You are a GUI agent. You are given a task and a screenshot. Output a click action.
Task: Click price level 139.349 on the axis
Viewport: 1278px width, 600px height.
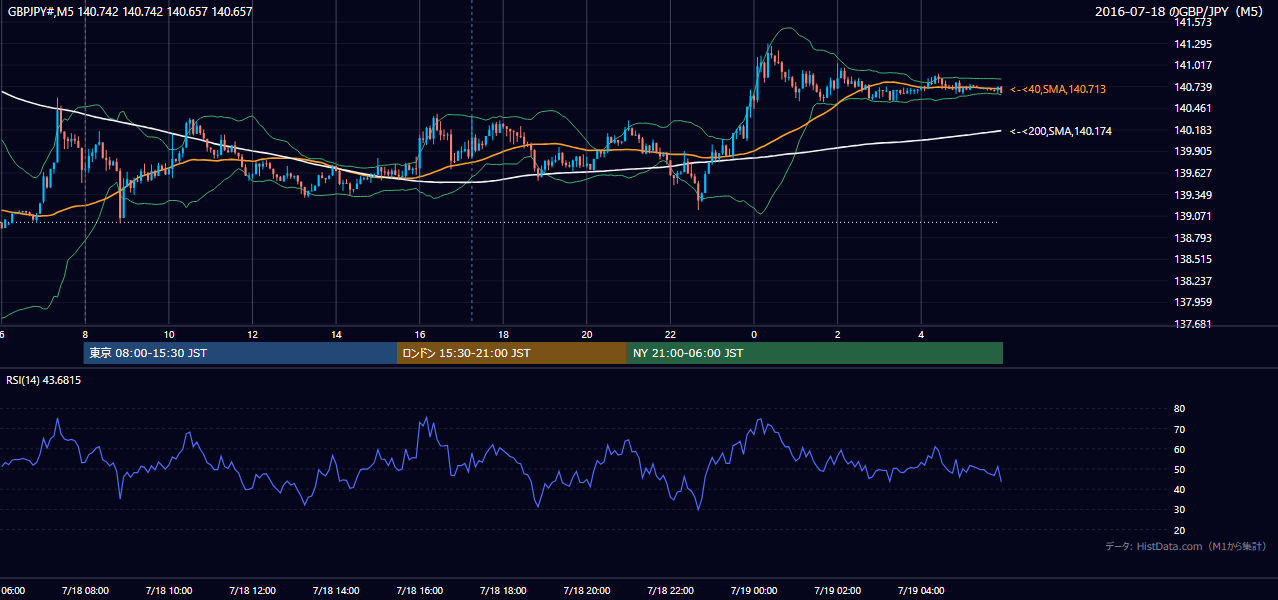1193,195
